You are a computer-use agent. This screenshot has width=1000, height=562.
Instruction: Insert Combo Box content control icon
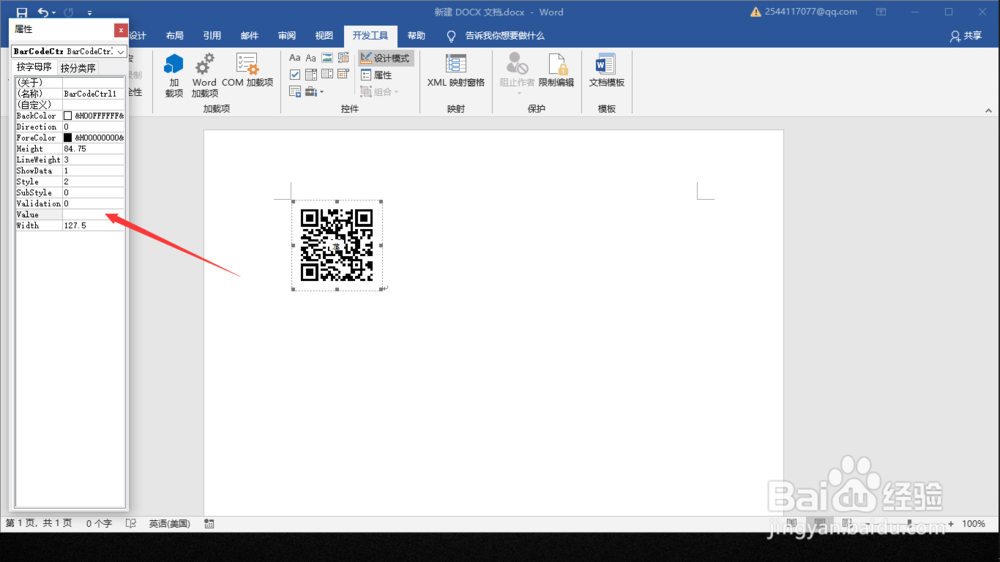[x=311, y=75]
